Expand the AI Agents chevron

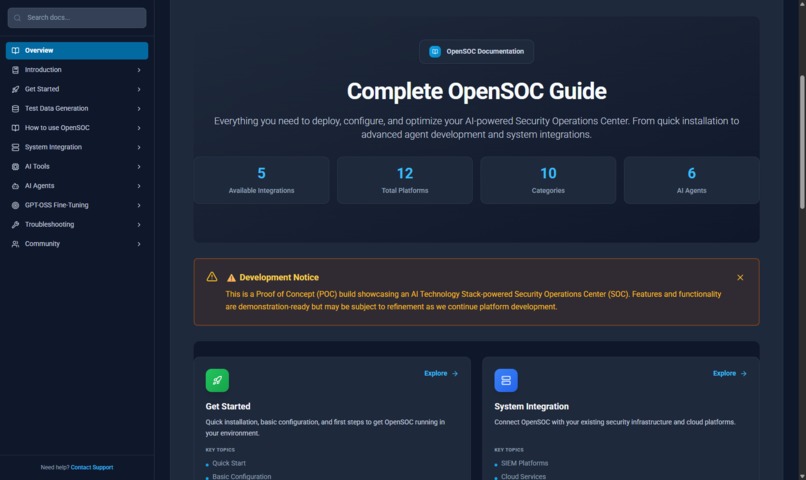coord(139,186)
